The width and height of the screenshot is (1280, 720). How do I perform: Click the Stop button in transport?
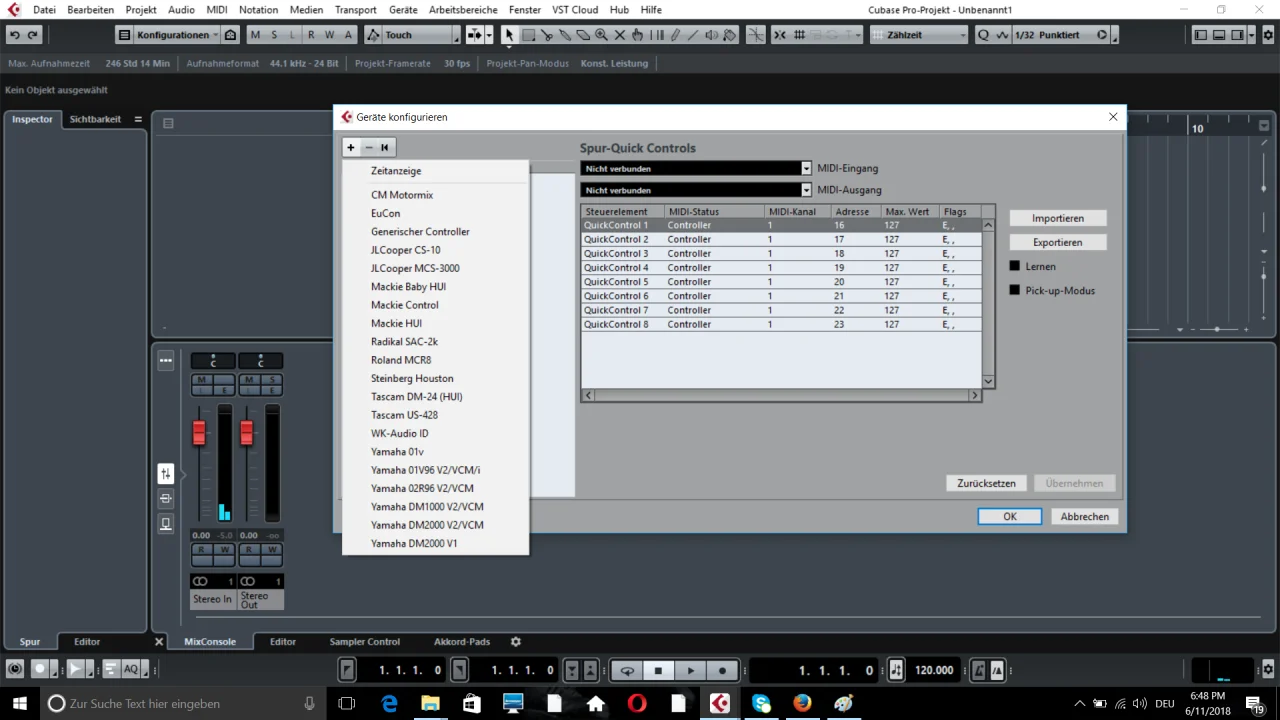pos(658,670)
